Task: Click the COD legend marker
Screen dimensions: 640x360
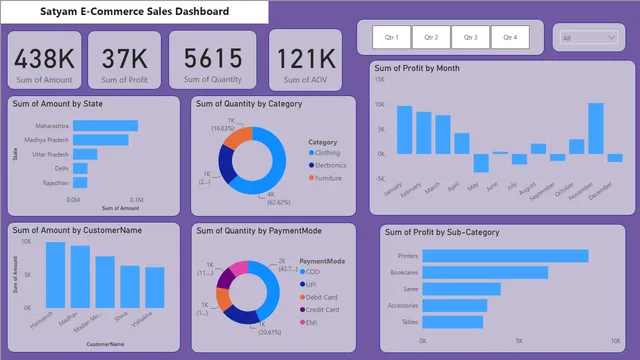Action: (x=302, y=272)
